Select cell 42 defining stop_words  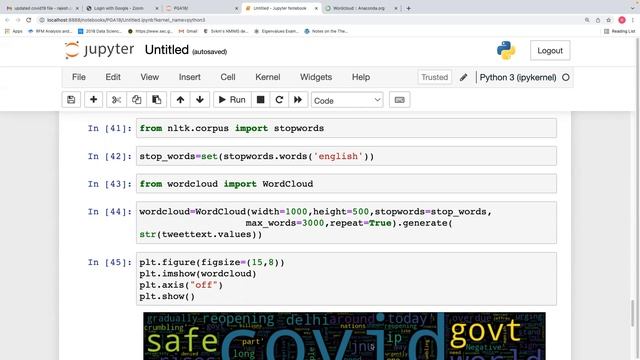346,156
